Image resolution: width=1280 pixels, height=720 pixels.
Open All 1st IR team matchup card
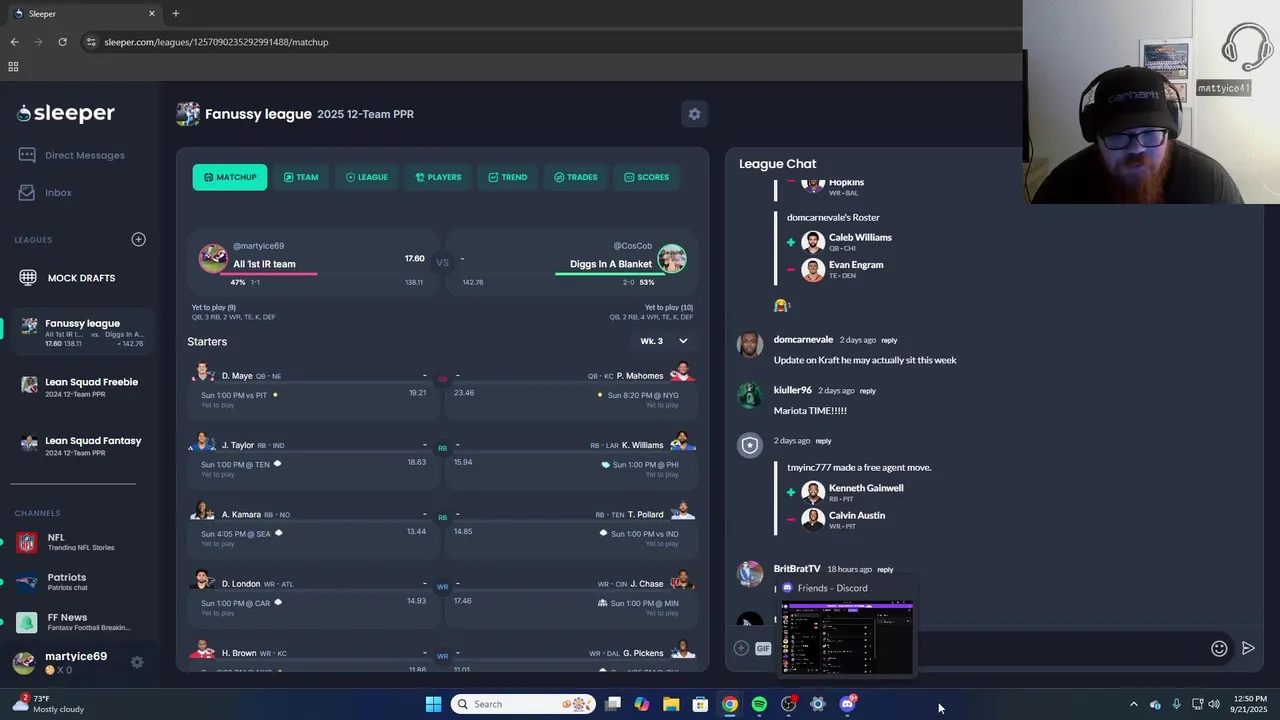click(x=312, y=263)
